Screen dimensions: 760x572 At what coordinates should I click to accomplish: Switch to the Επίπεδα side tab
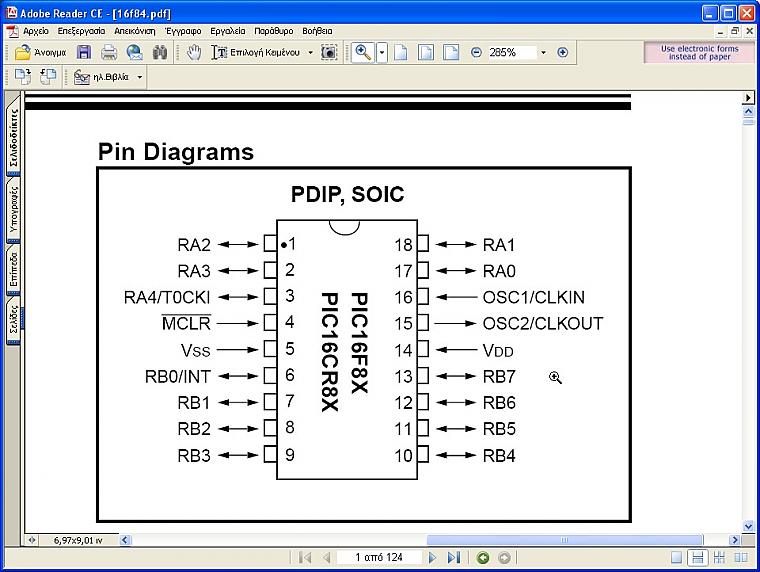point(13,270)
